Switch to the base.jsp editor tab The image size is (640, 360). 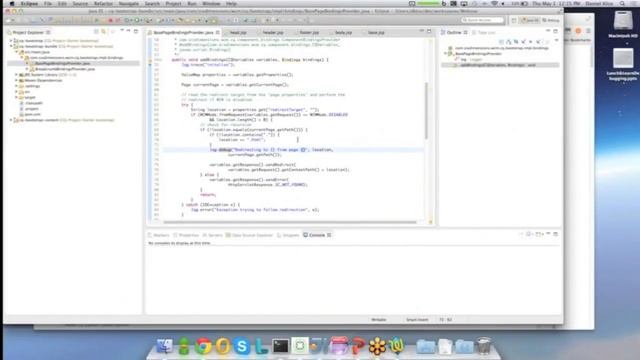tap(376, 32)
